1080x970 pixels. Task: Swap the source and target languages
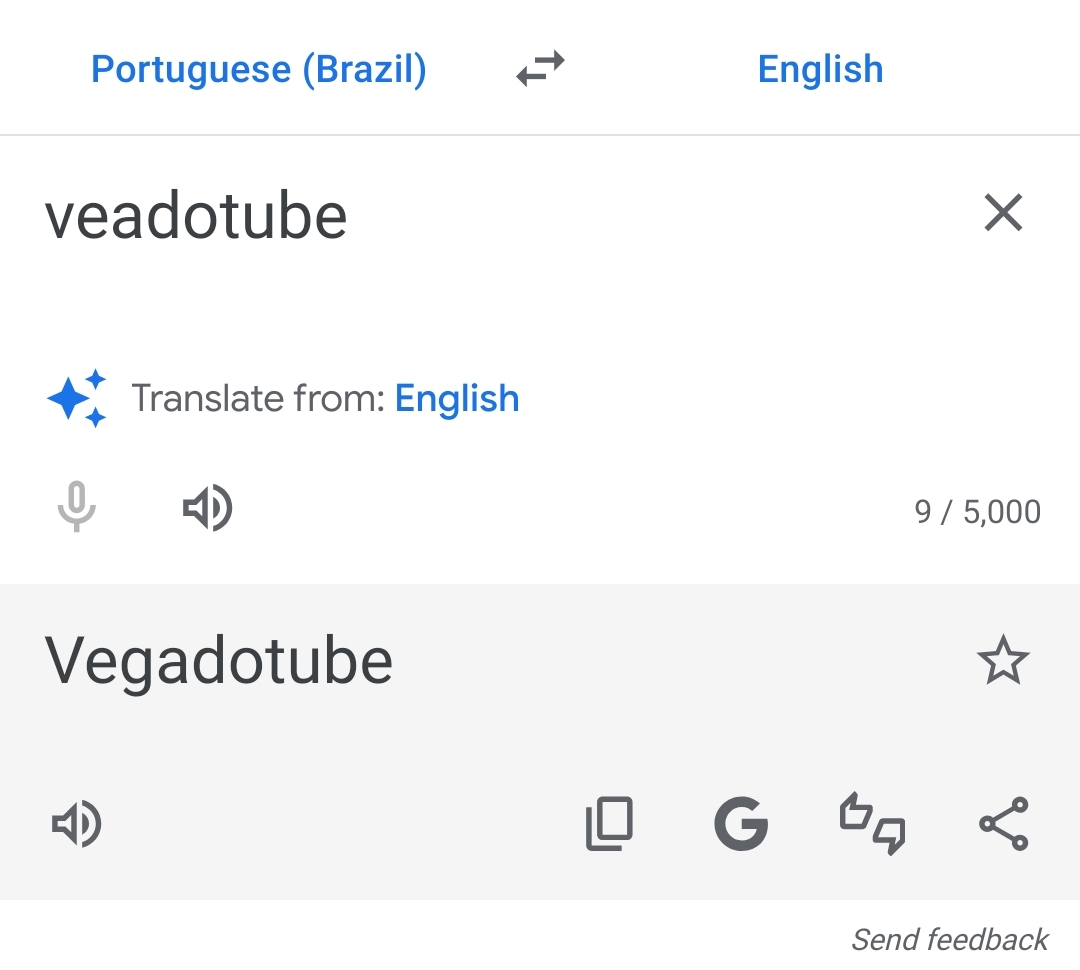[540, 69]
